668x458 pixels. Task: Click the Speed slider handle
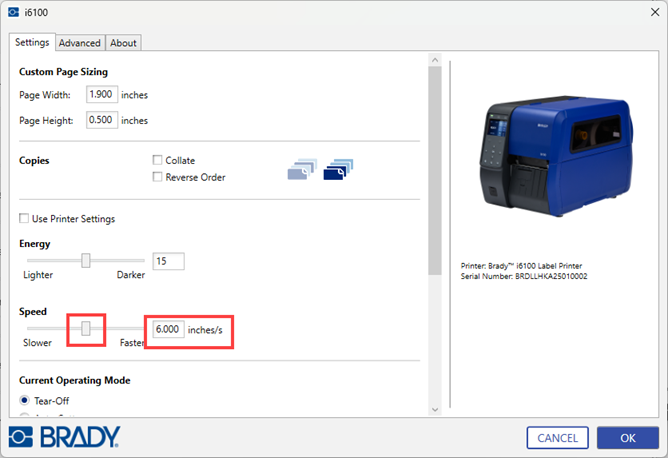click(x=87, y=328)
